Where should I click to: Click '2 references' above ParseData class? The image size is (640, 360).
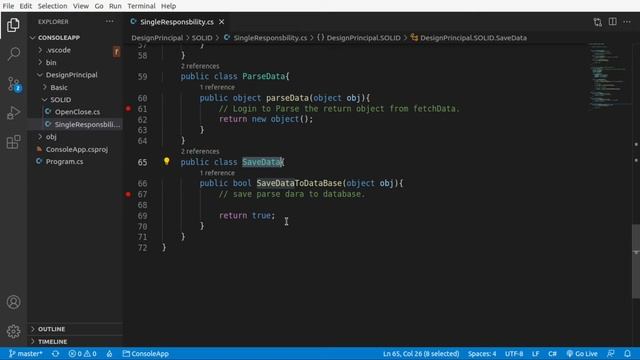200,66
